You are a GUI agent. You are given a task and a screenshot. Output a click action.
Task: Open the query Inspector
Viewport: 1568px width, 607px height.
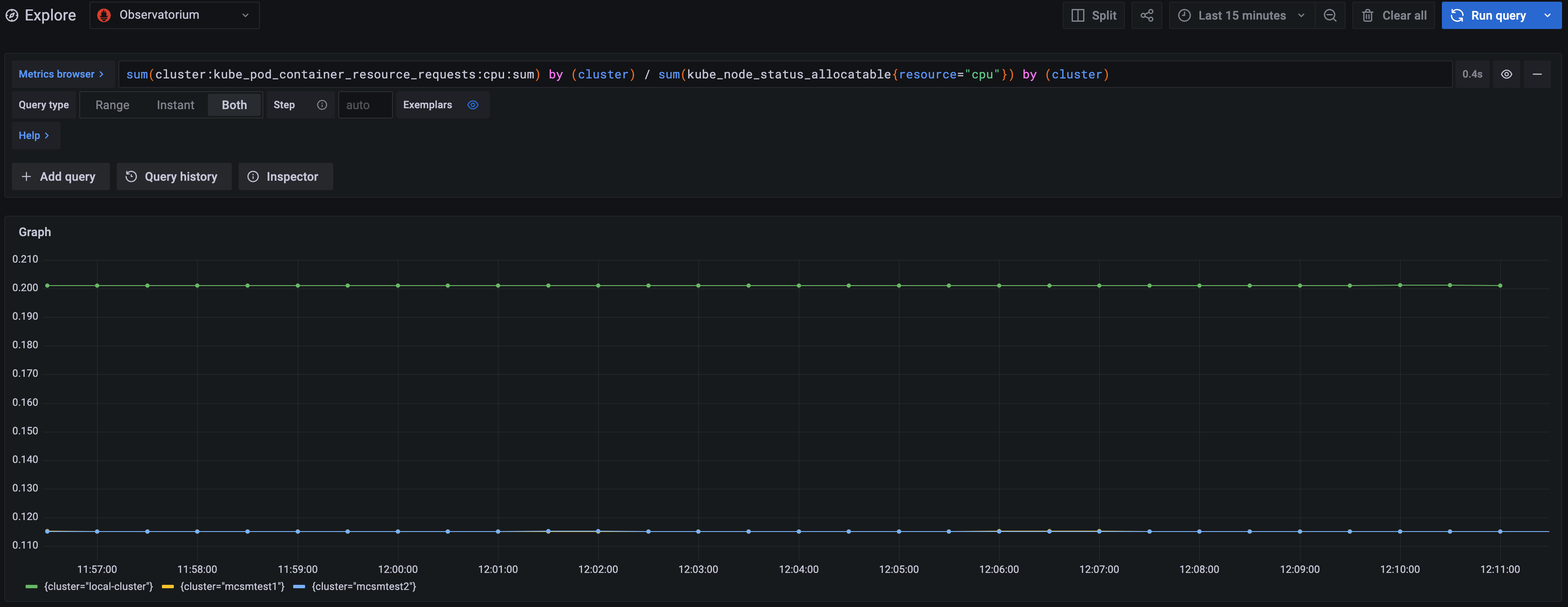(x=285, y=176)
